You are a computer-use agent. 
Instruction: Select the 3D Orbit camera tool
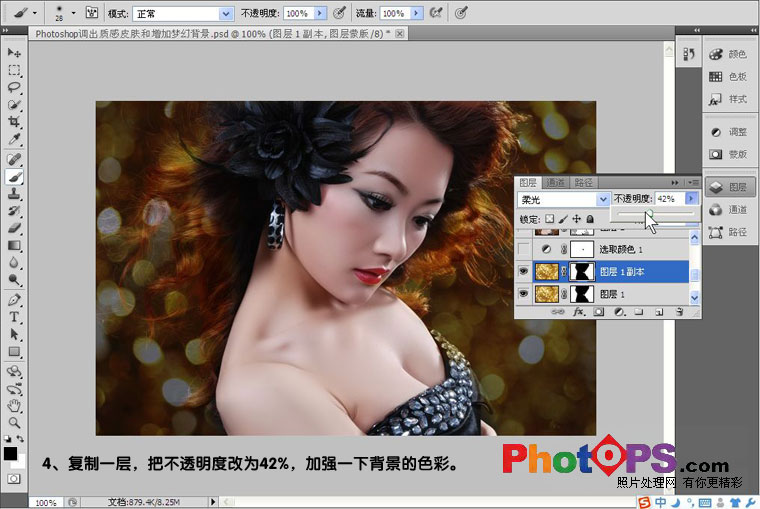click(14, 389)
